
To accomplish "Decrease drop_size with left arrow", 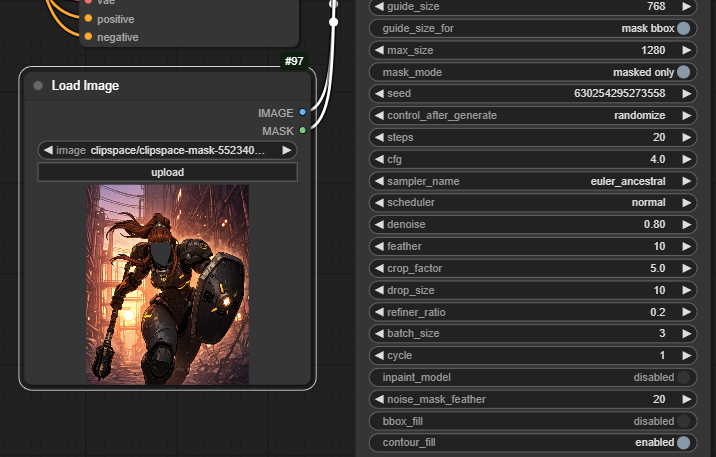I will click(379, 290).
